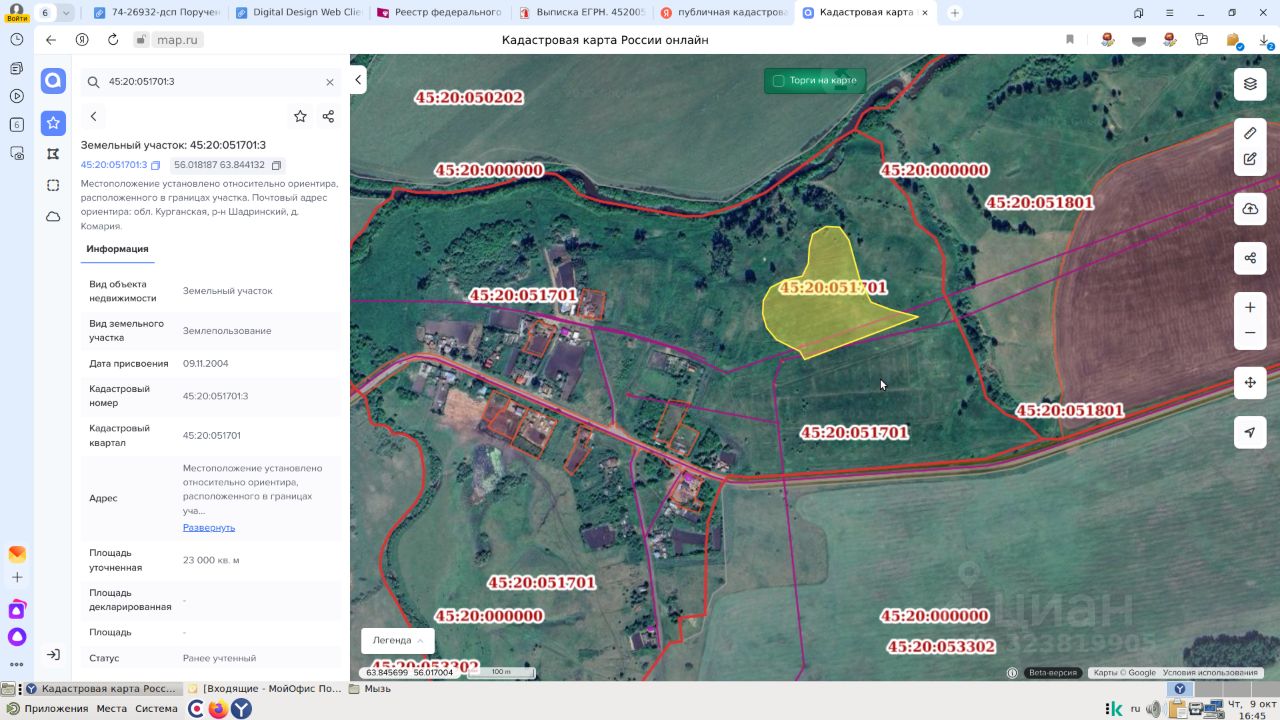Open the tab manager bookmarks icon at top right
Image resolution: width=1280 pixels, height=720 pixels.
click(x=1139, y=13)
